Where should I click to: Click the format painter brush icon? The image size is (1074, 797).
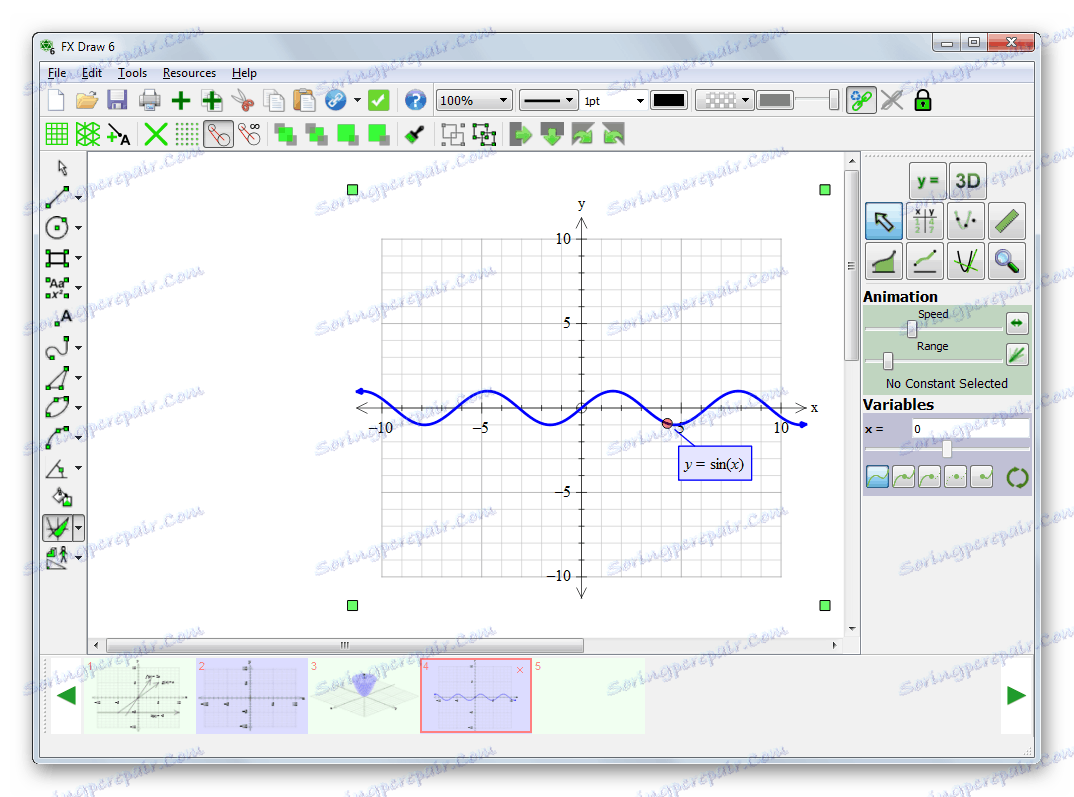[415, 134]
